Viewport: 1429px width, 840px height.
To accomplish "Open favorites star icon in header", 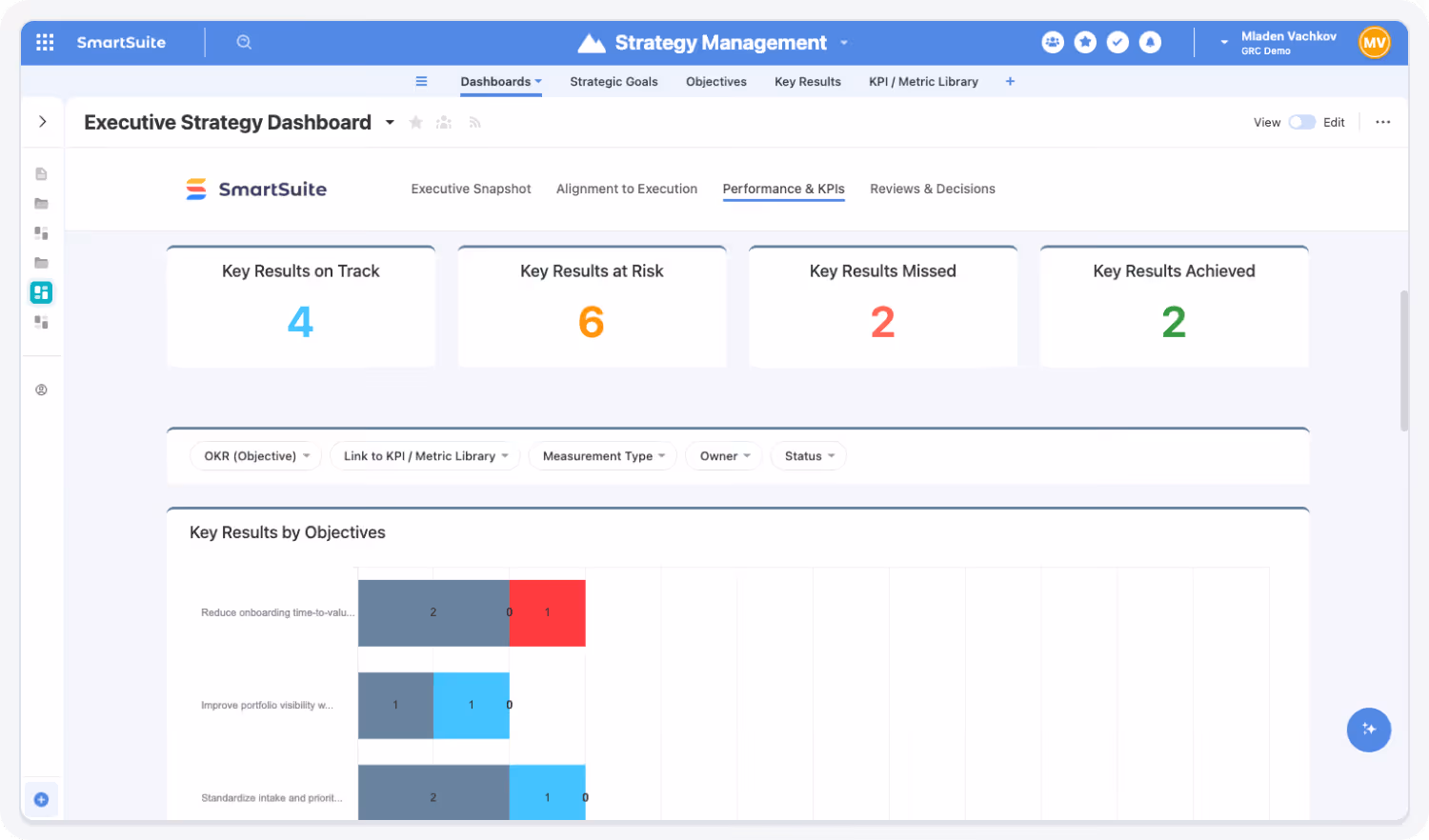I will pos(1085,42).
